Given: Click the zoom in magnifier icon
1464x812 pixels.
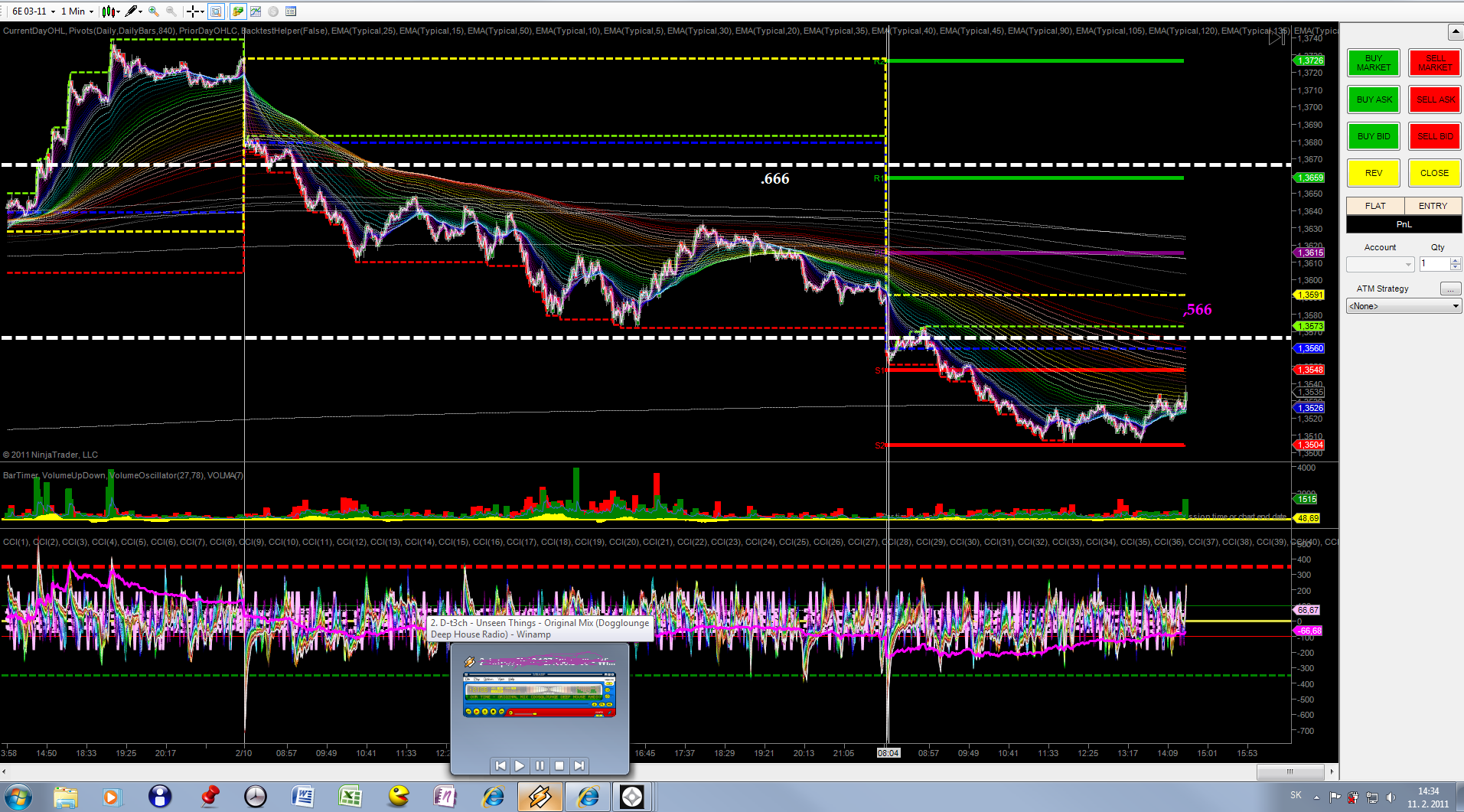Looking at the screenshot, I should pyautogui.click(x=154, y=11).
